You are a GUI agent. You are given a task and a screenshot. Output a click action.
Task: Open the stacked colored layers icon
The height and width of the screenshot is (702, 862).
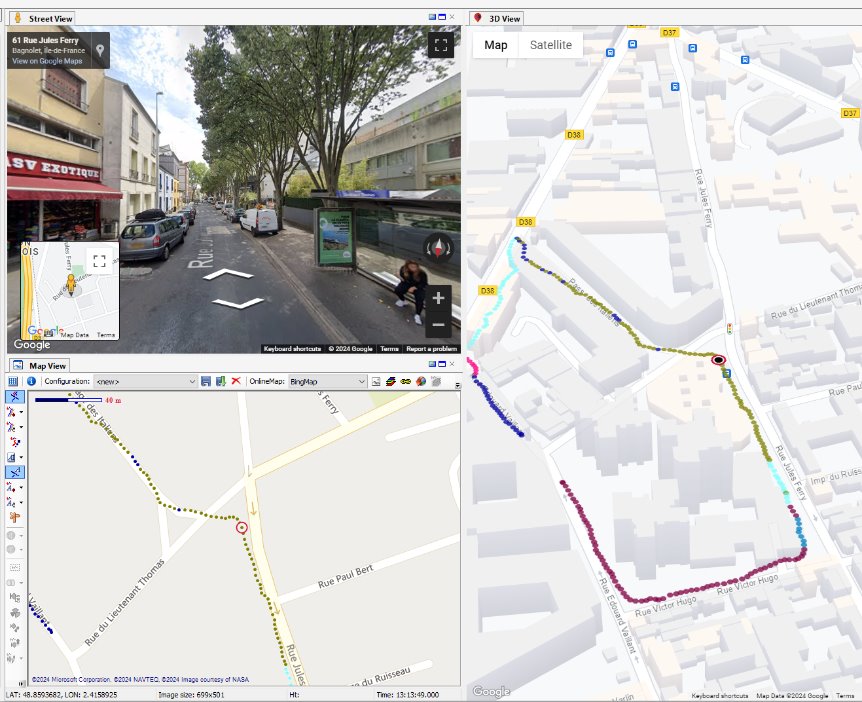(x=391, y=382)
